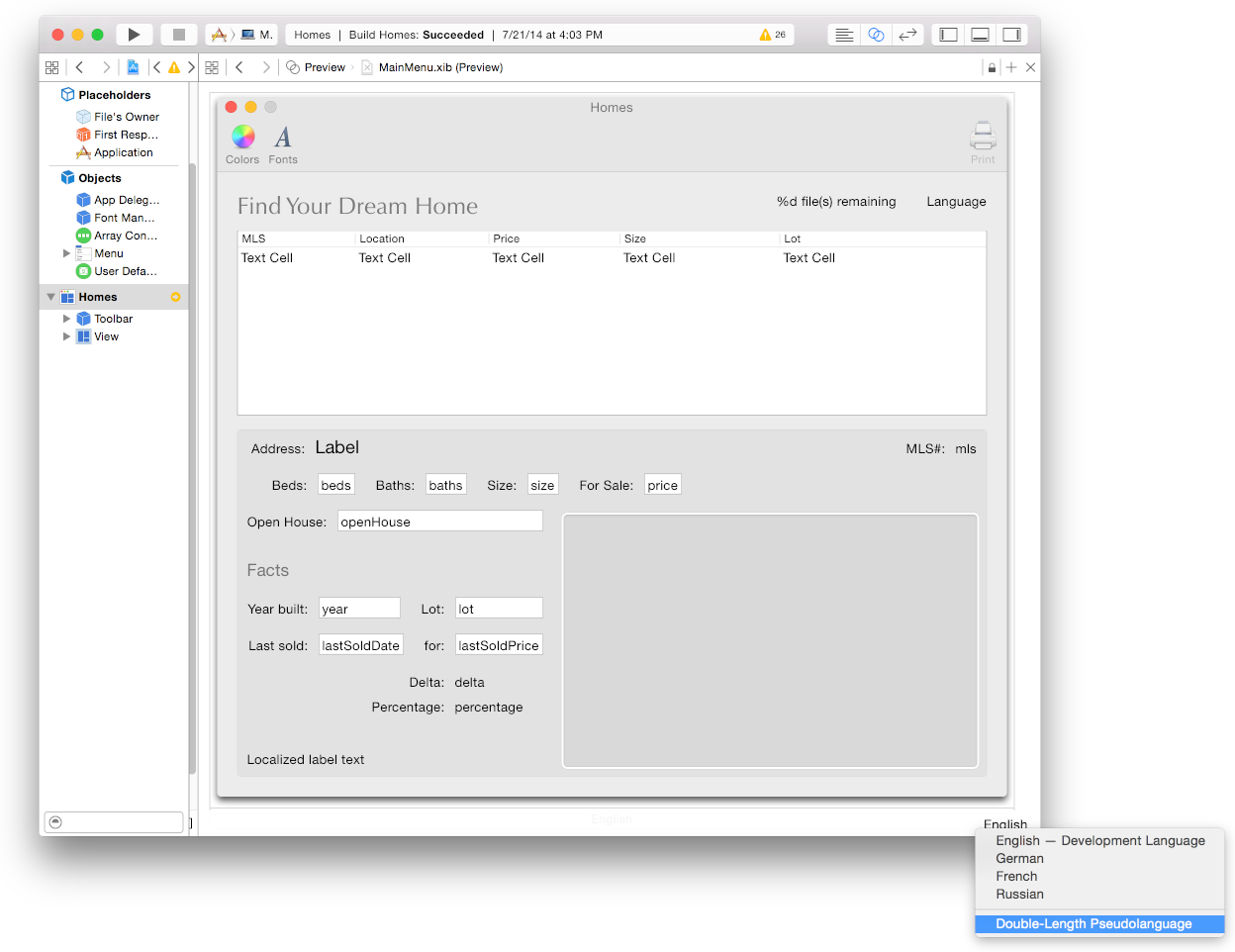1235x952 pixels.
Task: Toggle the Utilities panel visibility
Action: pyautogui.click(x=1011, y=35)
